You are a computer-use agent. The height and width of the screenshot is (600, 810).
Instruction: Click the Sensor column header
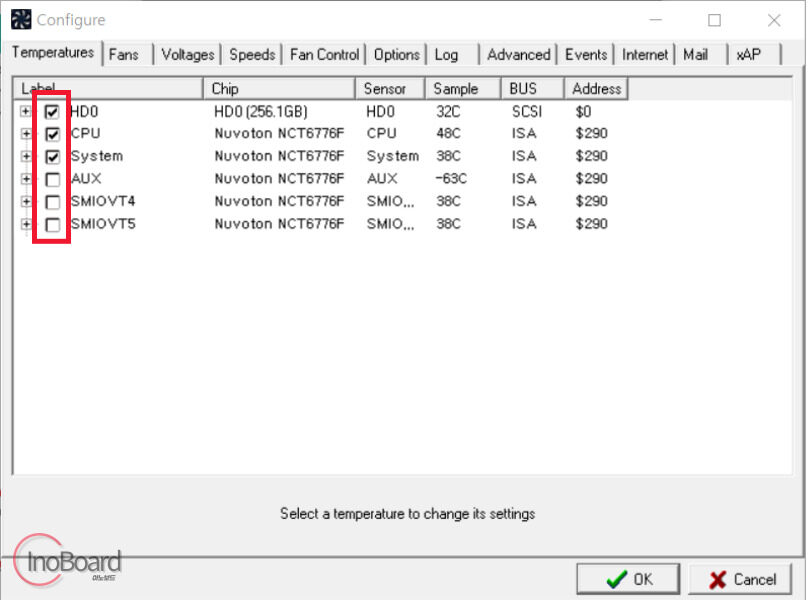point(390,88)
